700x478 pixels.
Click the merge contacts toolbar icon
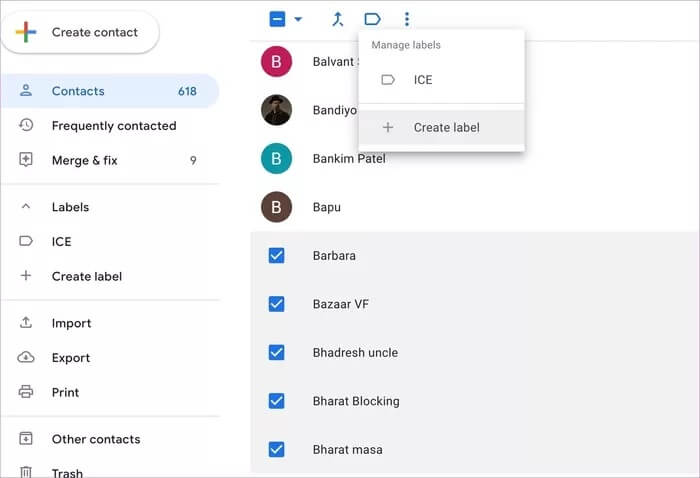pyautogui.click(x=338, y=19)
